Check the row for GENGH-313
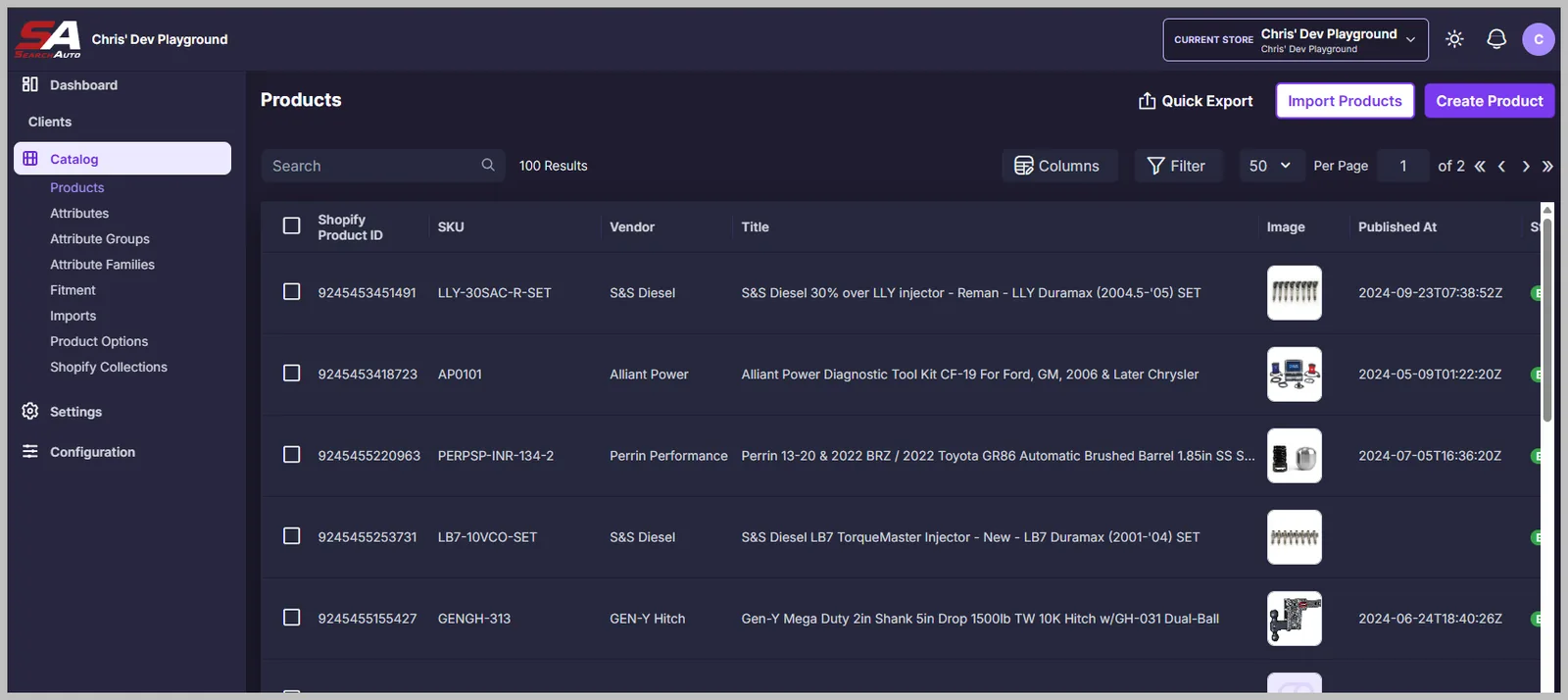 coord(291,617)
